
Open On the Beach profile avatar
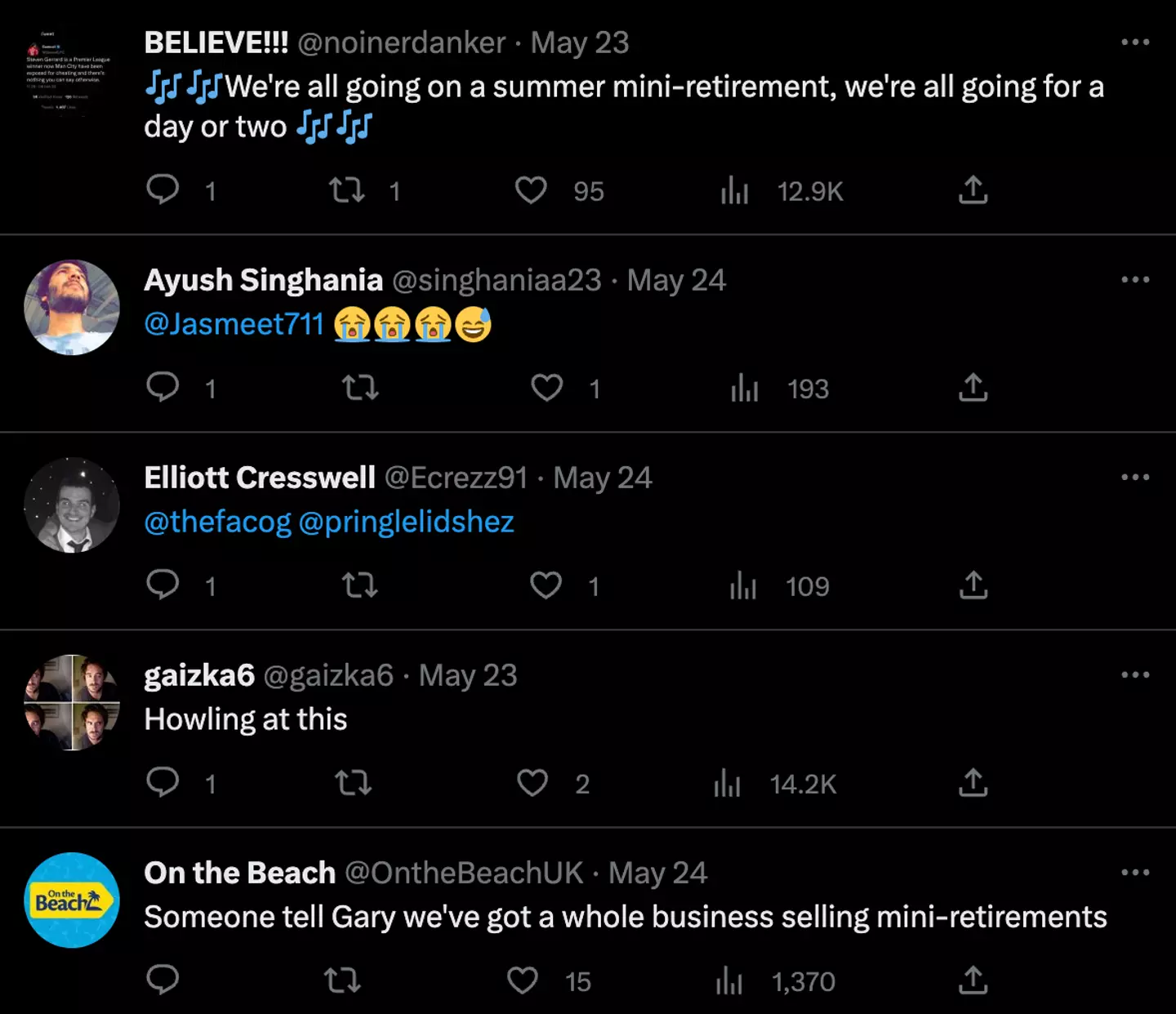pyautogui.click(x=72, y=901)
